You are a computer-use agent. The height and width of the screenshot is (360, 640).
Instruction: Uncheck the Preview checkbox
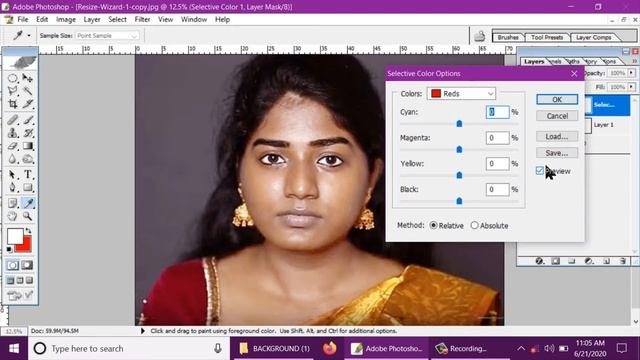pyautogui.click(x=540, y=171)
